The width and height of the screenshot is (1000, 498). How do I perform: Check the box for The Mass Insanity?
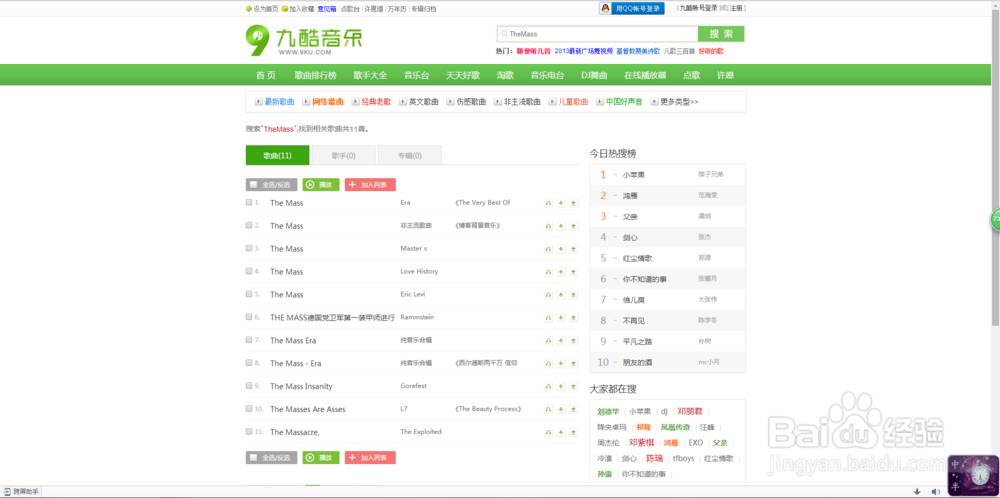pos(249,386)
